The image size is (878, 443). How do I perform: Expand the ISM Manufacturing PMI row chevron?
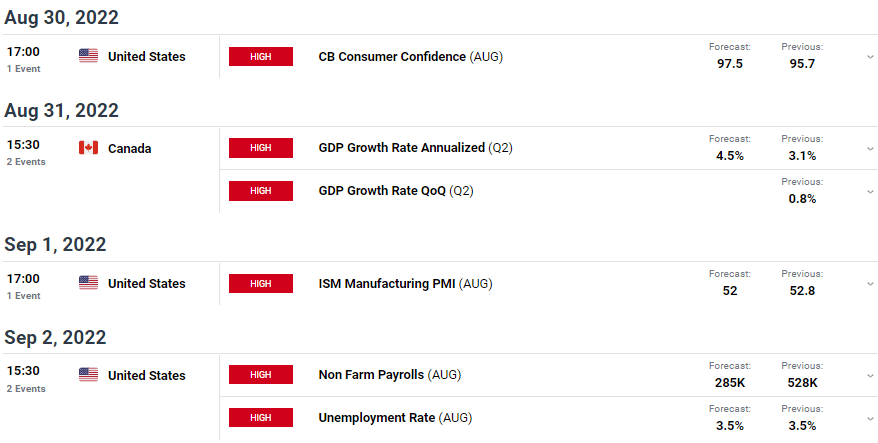point(870,284)
